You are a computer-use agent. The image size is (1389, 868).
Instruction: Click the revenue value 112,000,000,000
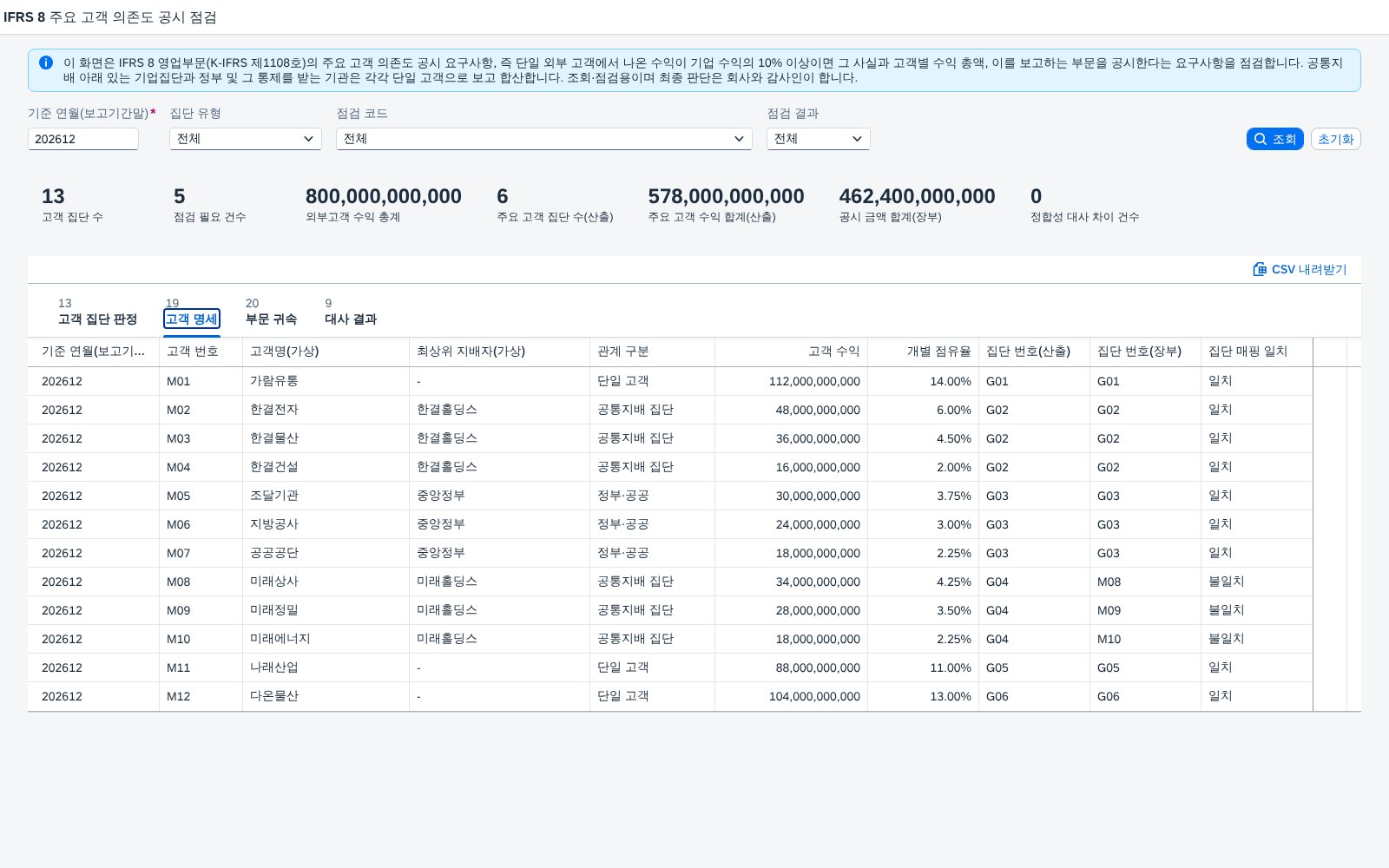[x=814, y=381]
